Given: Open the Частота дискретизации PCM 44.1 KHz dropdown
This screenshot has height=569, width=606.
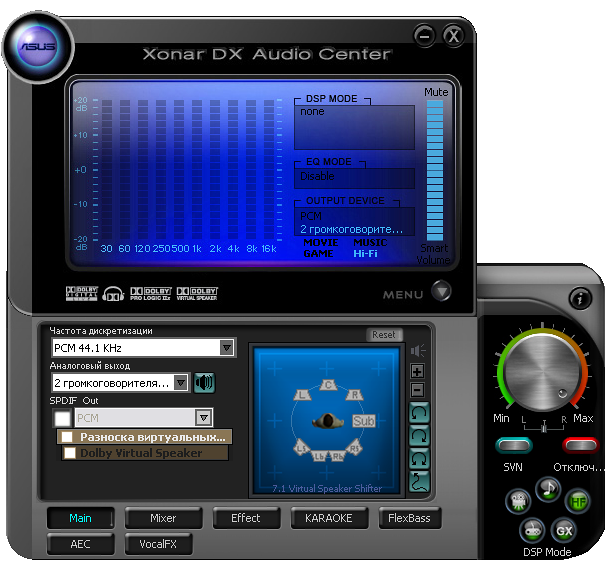Looking at the screenshot, I should coord(143,348).
